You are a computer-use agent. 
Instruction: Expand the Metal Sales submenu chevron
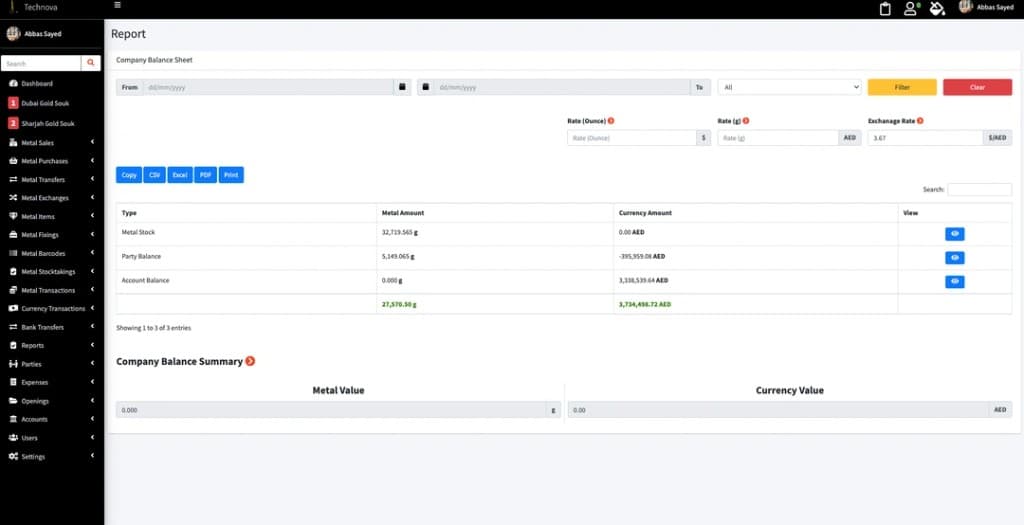point(92,142)
